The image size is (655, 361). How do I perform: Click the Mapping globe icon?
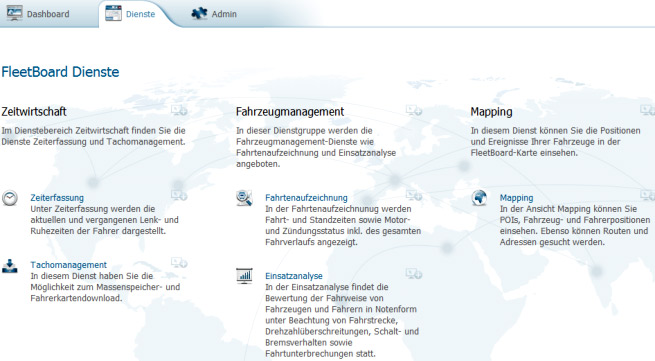(479, 198)
